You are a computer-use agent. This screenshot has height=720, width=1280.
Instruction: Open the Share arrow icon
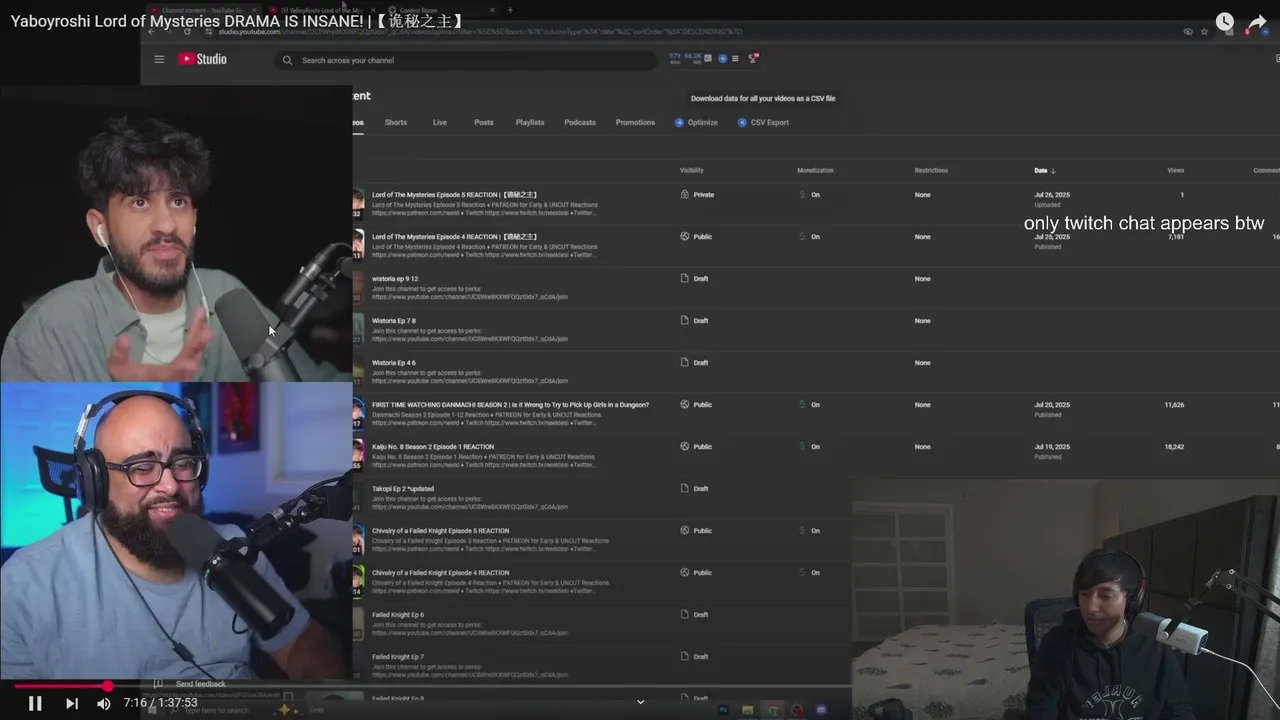(x=1257, y=22)
